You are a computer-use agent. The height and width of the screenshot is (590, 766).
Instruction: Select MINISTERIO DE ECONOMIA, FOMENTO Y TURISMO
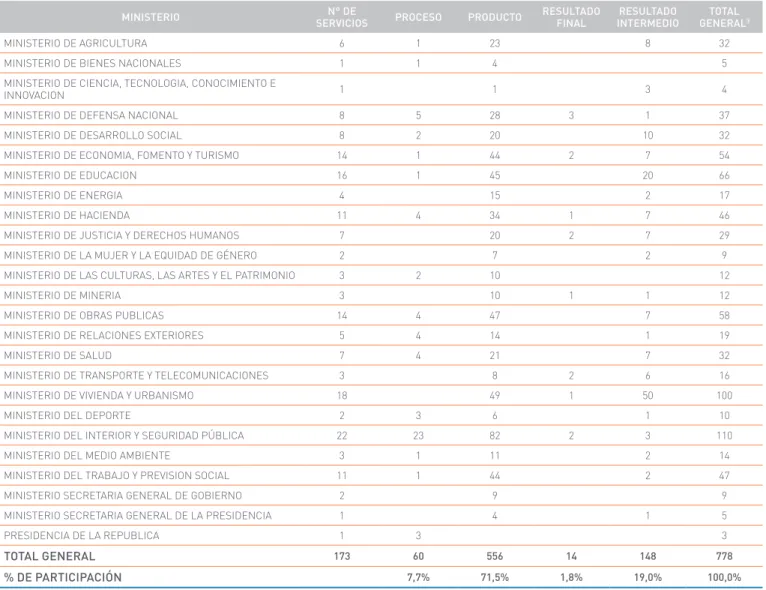pos(122,155)
